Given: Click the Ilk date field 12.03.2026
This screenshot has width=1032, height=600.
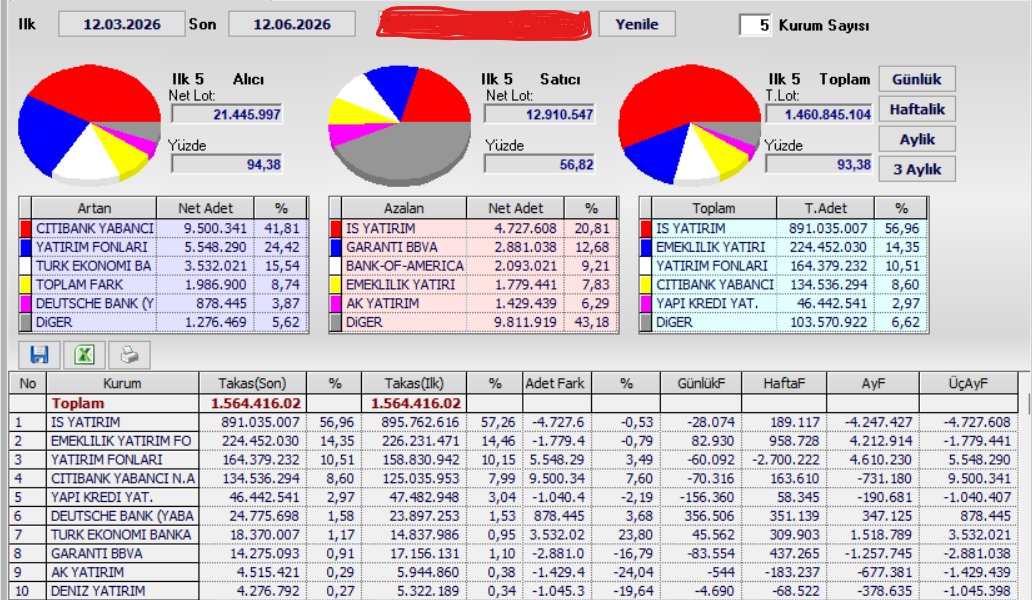Looking at the screenshot, I should pos(122,24).
